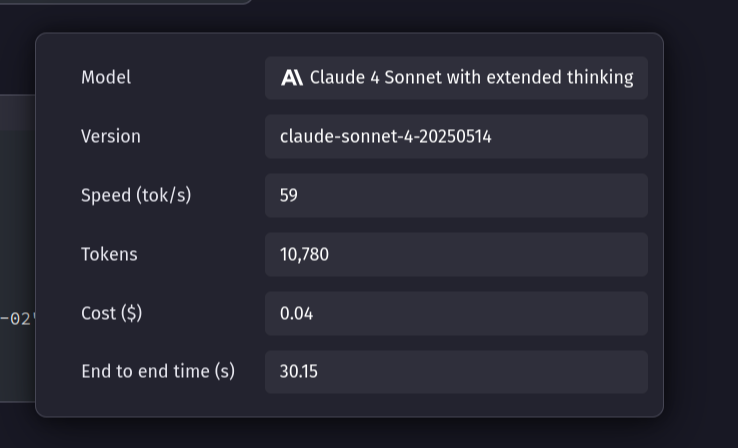Click the popup's blank area beneath End to end time

[350, 405]
